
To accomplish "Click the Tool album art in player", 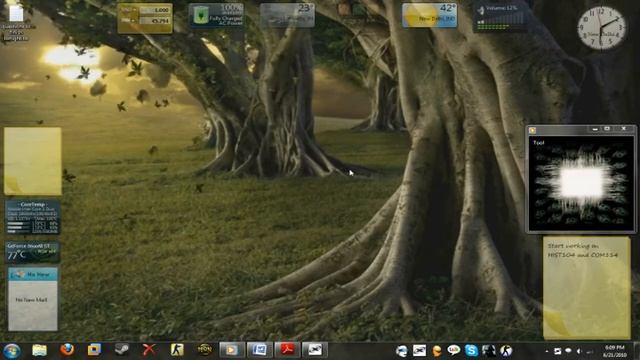I will coord(581,183).
